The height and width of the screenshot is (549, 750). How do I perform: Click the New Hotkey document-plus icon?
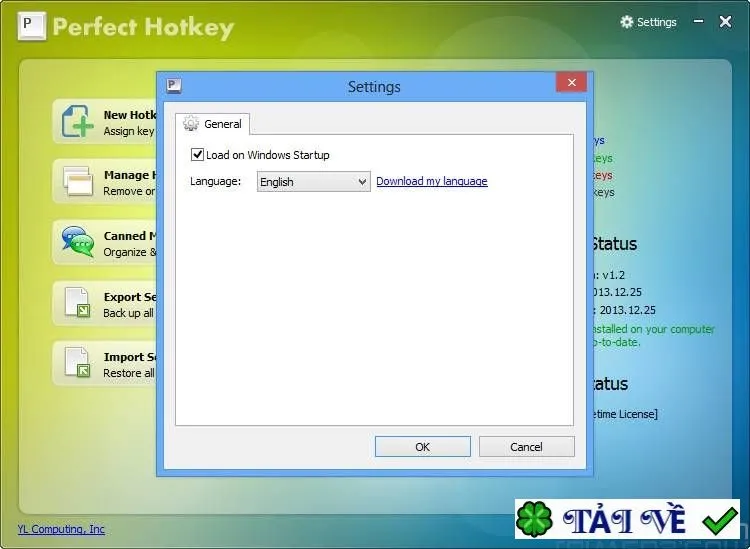click(77, 121)
